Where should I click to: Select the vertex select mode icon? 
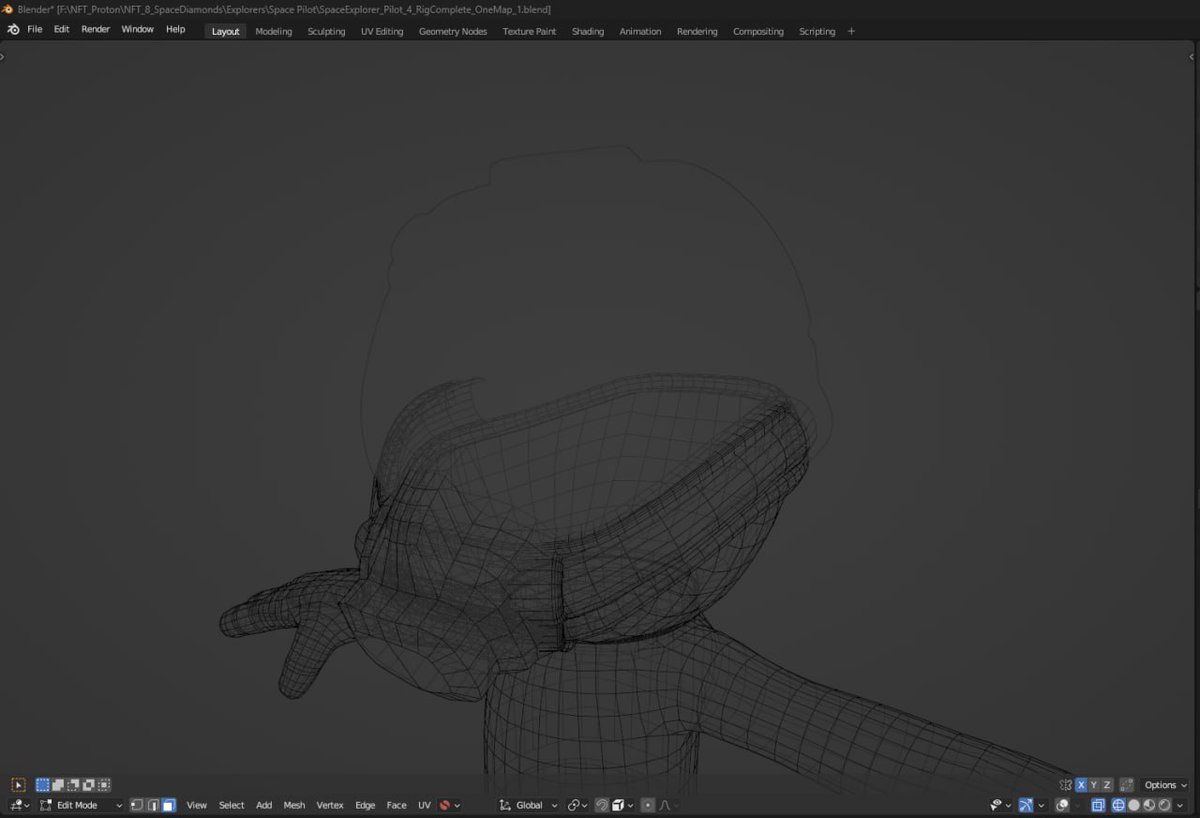pyautogui.click(x=137, y=805)
